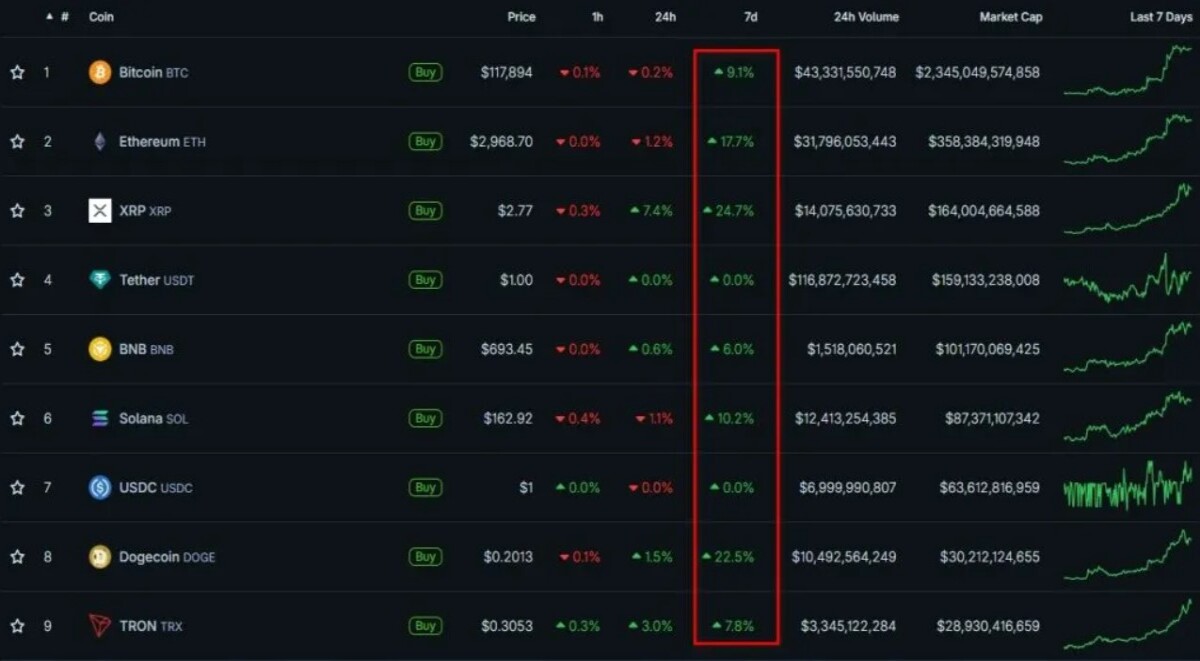The width and height of the screenshot is (1200, 661).
Task: Click the XRP logo icon
Action: coord(100,211)
